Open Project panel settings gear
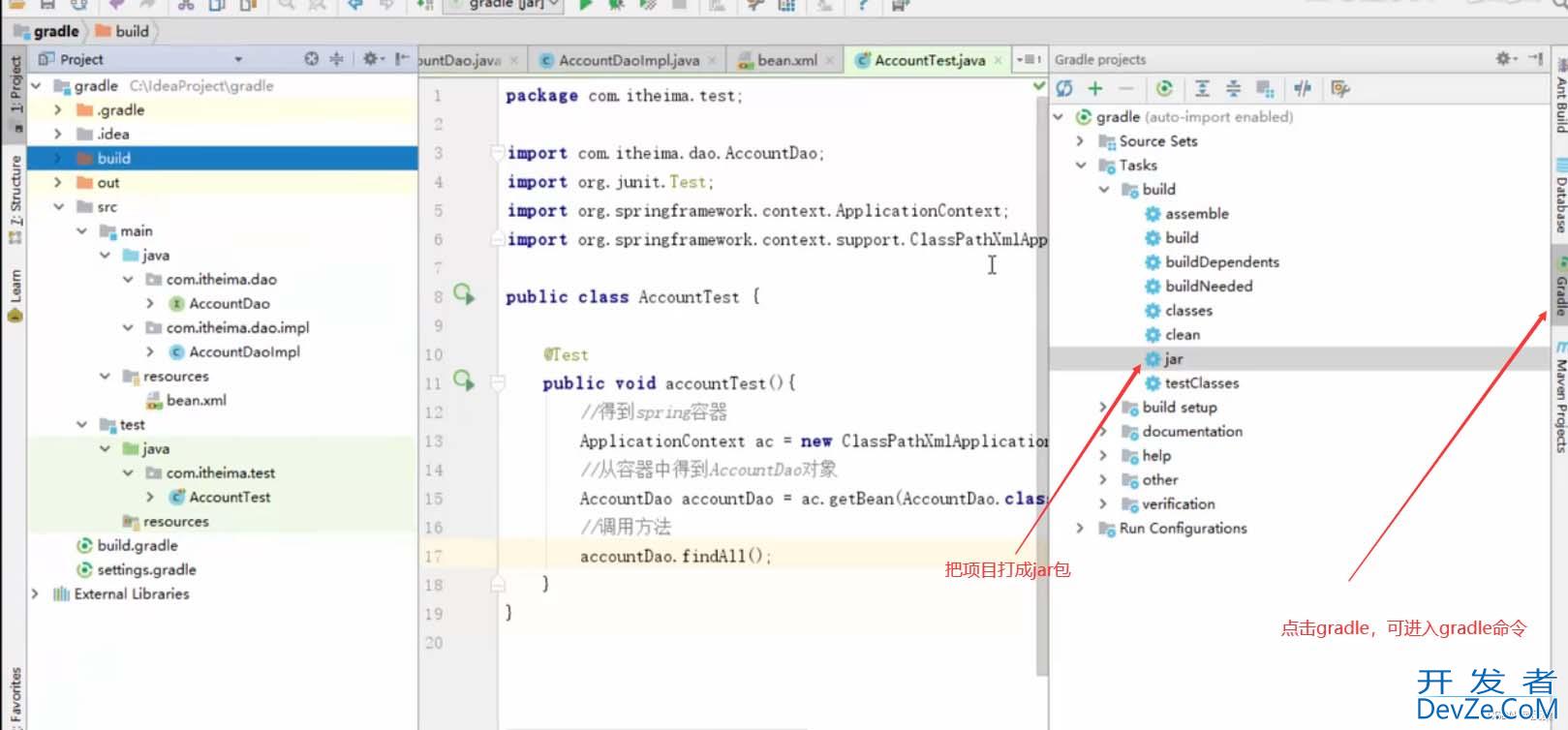 click(x=372, y=59)
